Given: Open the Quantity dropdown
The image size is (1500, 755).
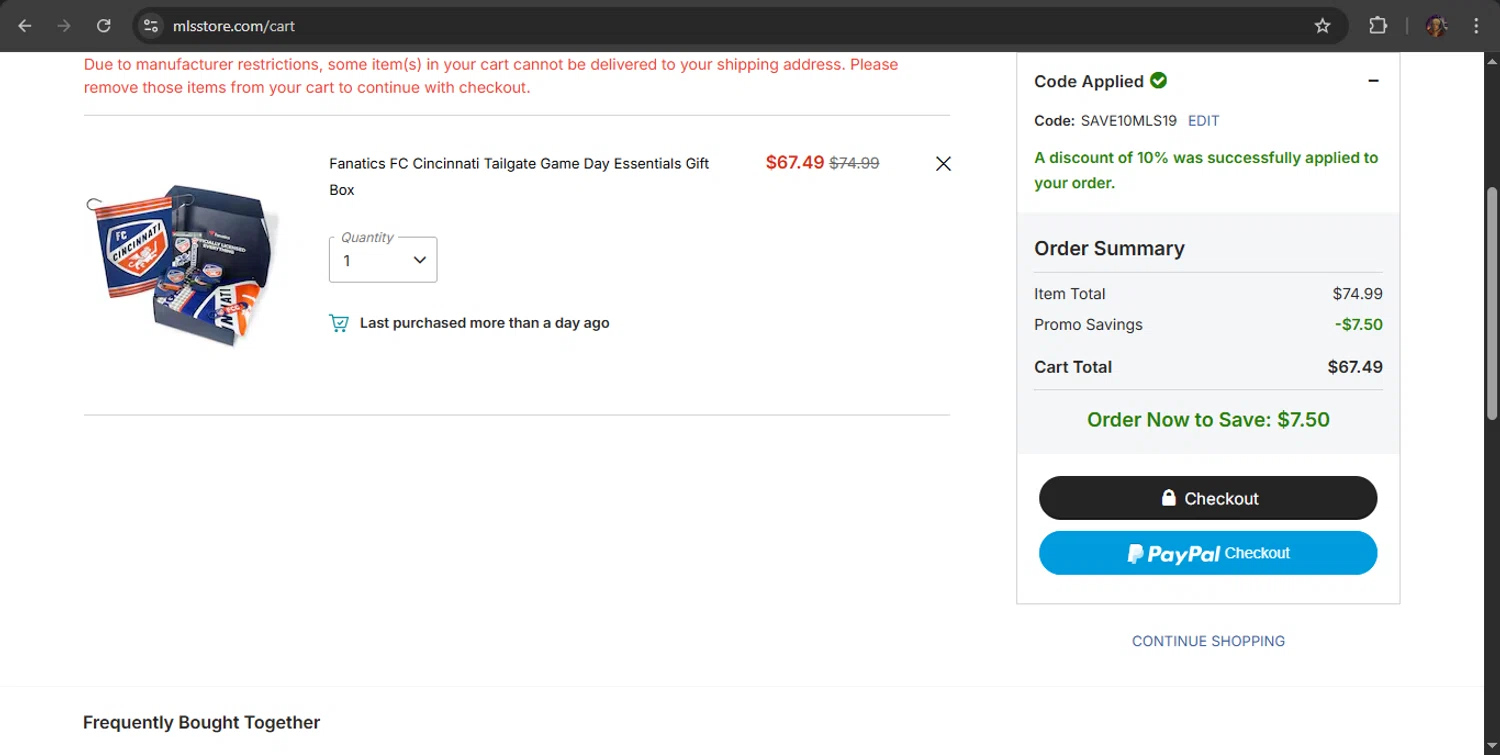Looking at the screenshot, I should 383,260.
